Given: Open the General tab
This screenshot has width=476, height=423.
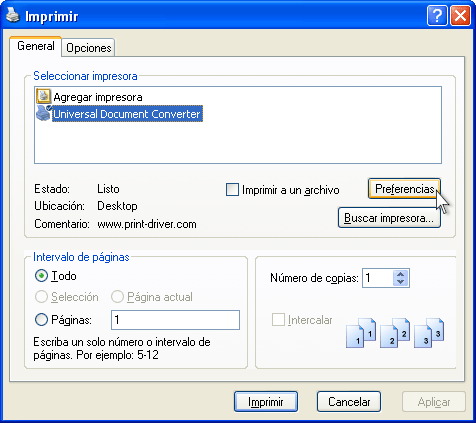Looking at the screenshot, I should [x=36, y=46].
